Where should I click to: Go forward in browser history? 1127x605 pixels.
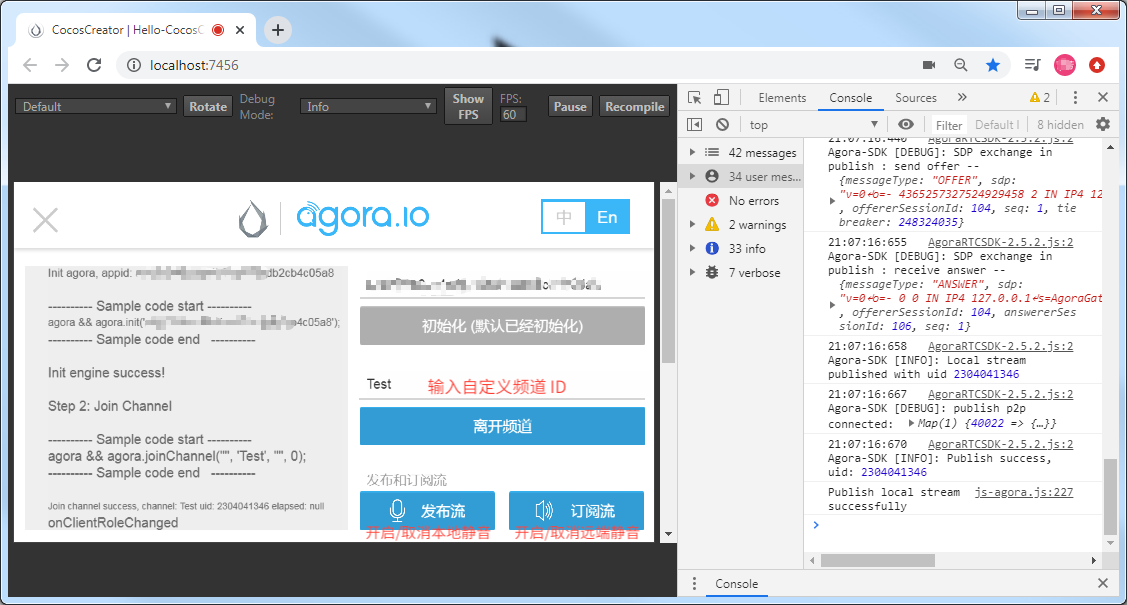(x=63, y=65)
